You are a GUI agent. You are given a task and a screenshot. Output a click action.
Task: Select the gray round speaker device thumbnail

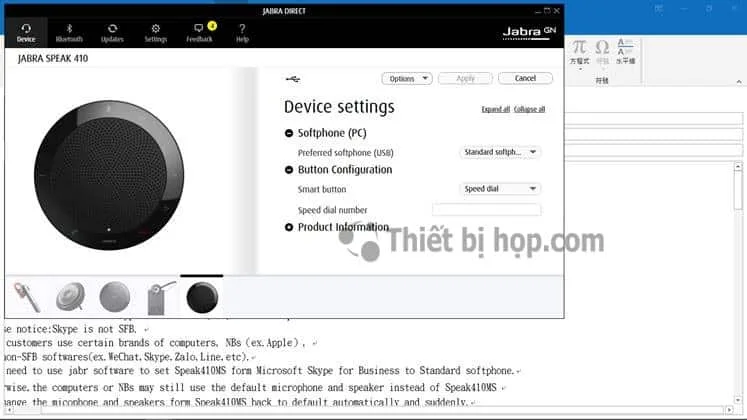click(114, 297)
